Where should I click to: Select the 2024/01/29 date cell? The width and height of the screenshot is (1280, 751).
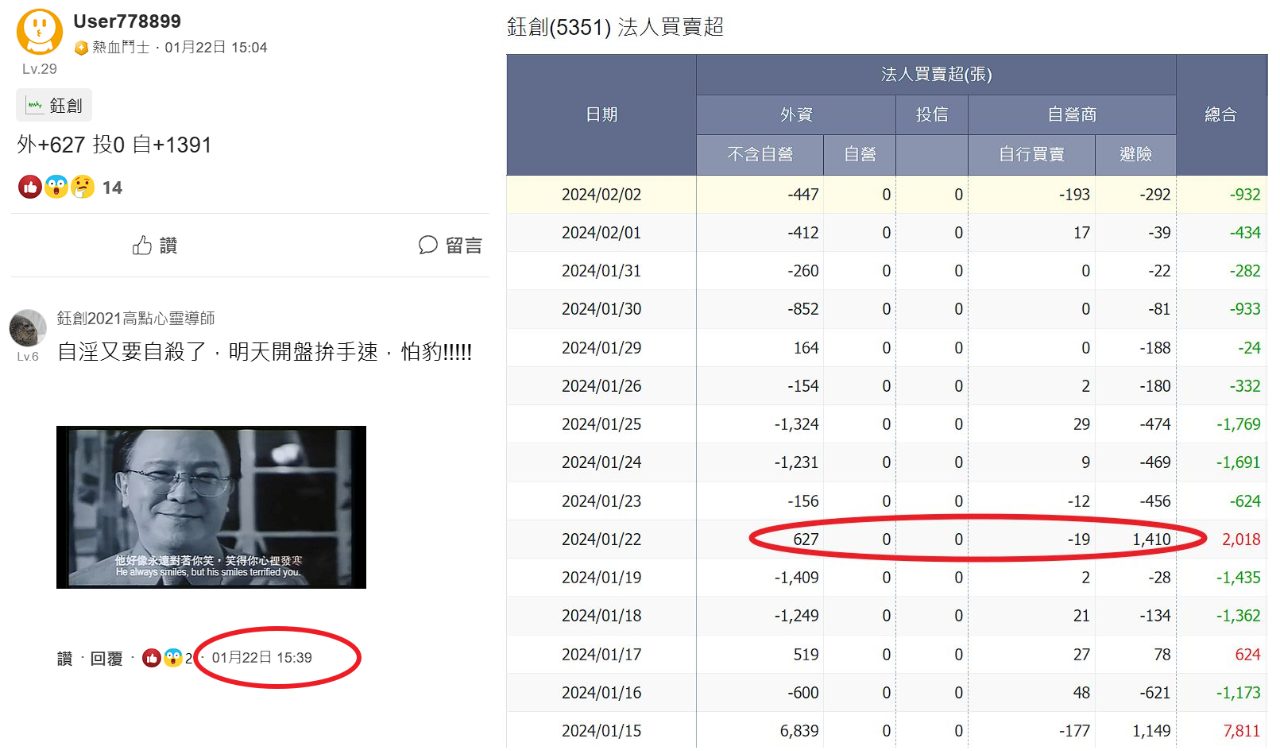tap(601, 348)
